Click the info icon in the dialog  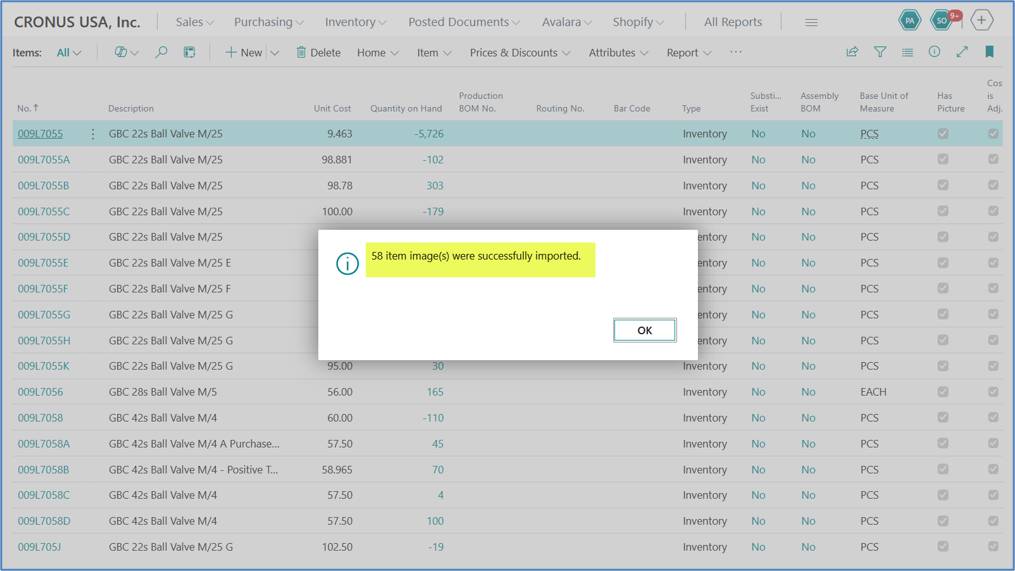pos(347,263)
